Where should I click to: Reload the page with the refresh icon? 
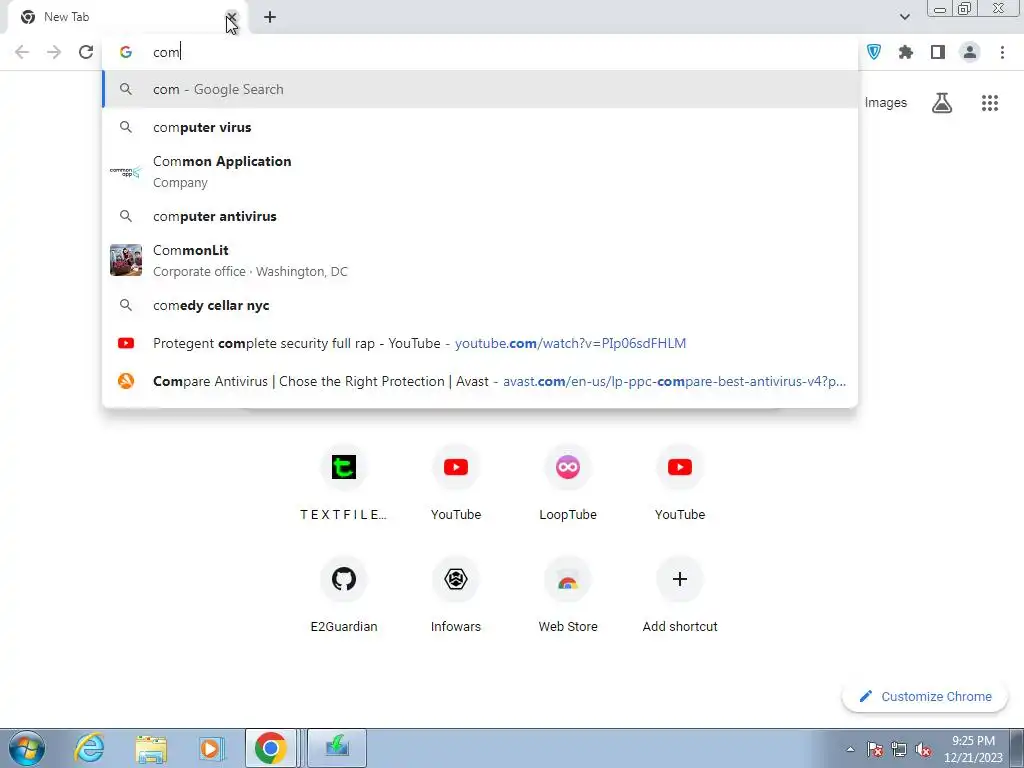click(x=86, y=52)
